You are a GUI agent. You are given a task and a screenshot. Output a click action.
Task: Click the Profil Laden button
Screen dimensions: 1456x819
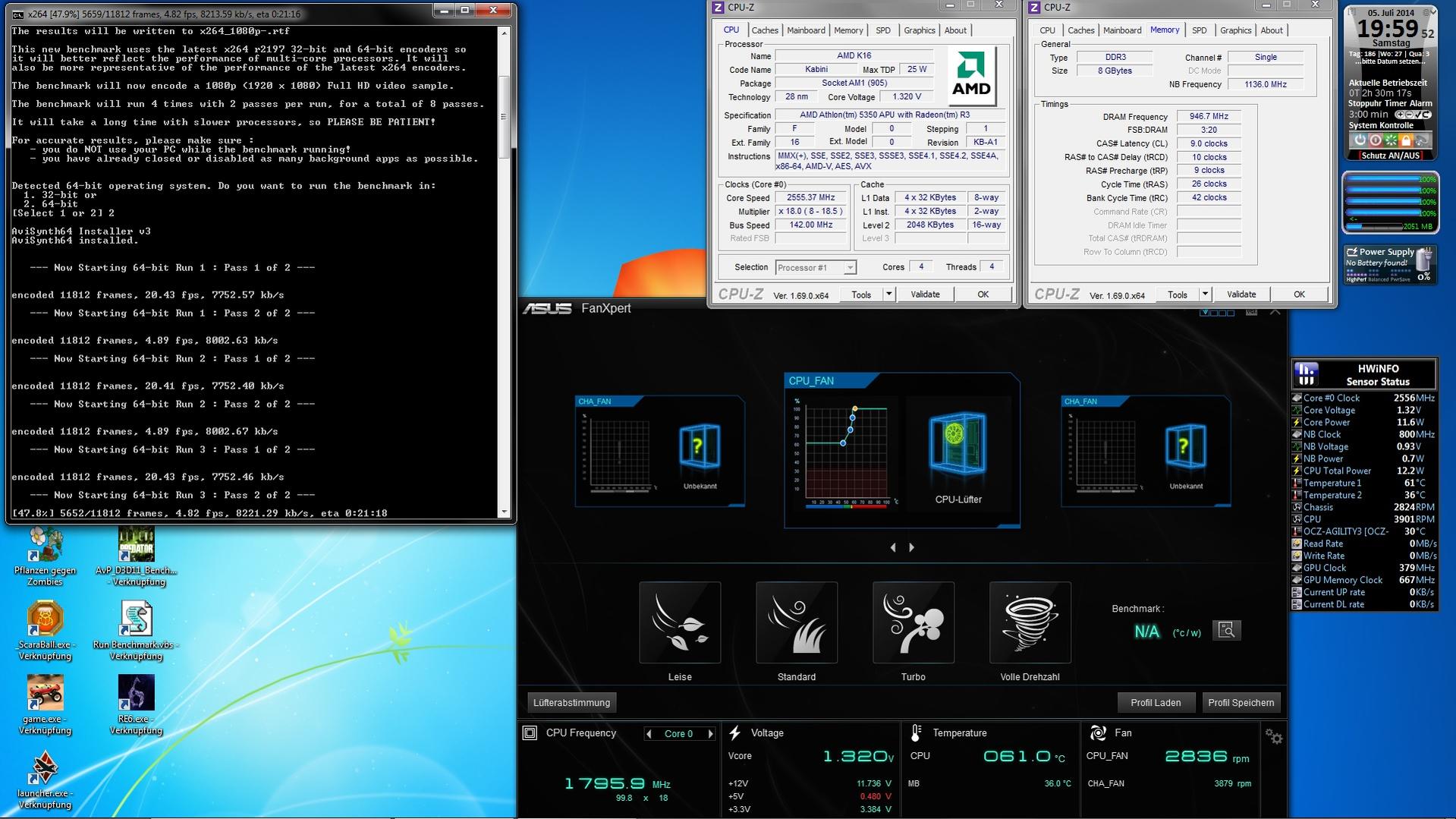click(x=1156, y=703)
